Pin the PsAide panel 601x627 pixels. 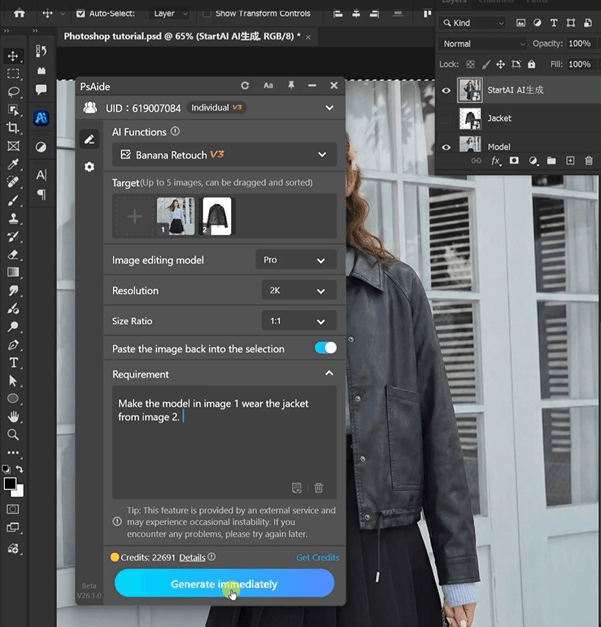coord(291,86)
